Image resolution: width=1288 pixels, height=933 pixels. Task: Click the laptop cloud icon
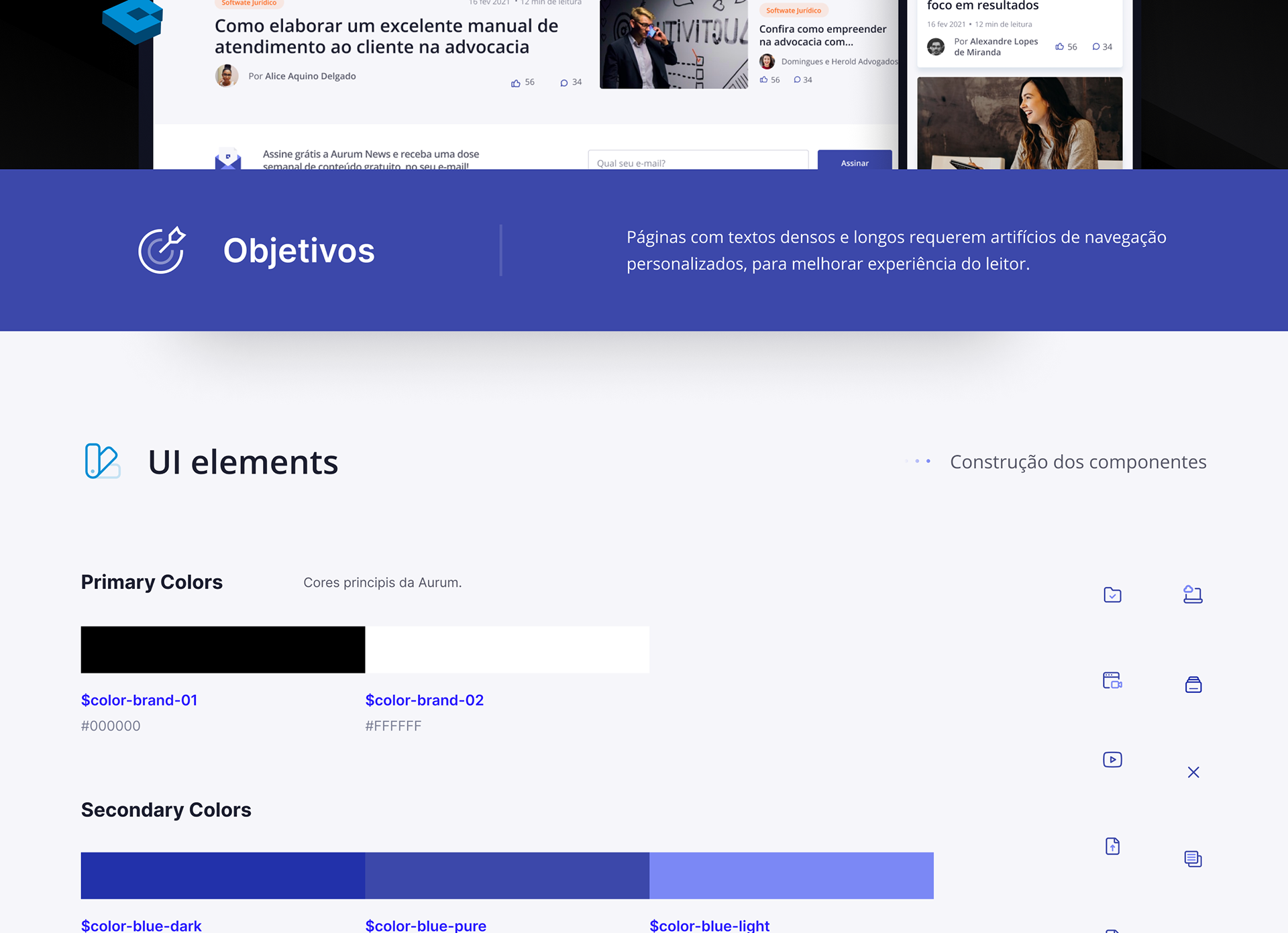point(1193,594)
